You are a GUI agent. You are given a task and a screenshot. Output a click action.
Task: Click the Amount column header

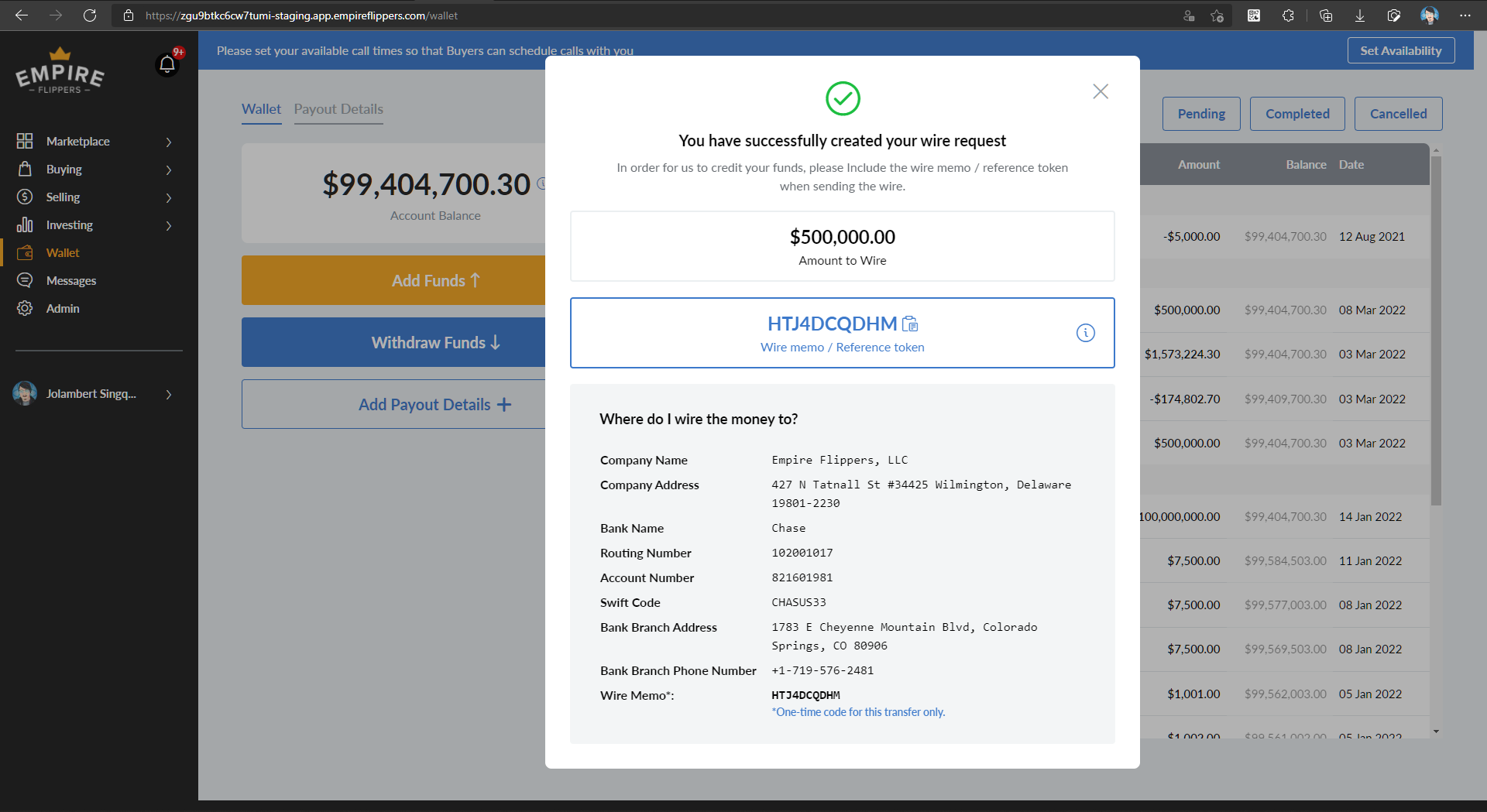pyautogui.click(x=1199, y=165)
